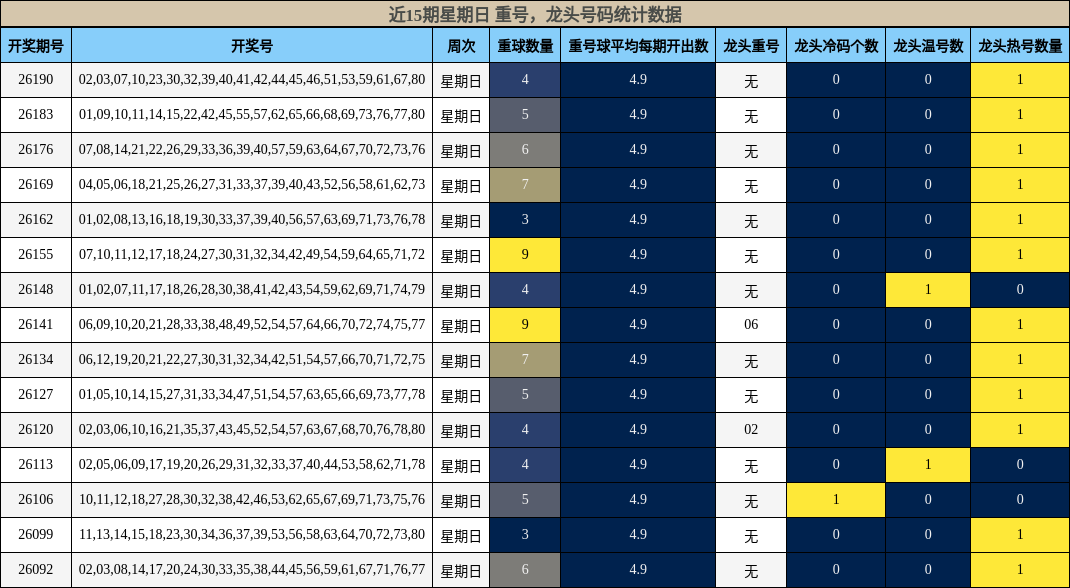Click the 重球数量 value 7 in row 26134
This screenshot has height=588, width=1070.
point(525,360)
